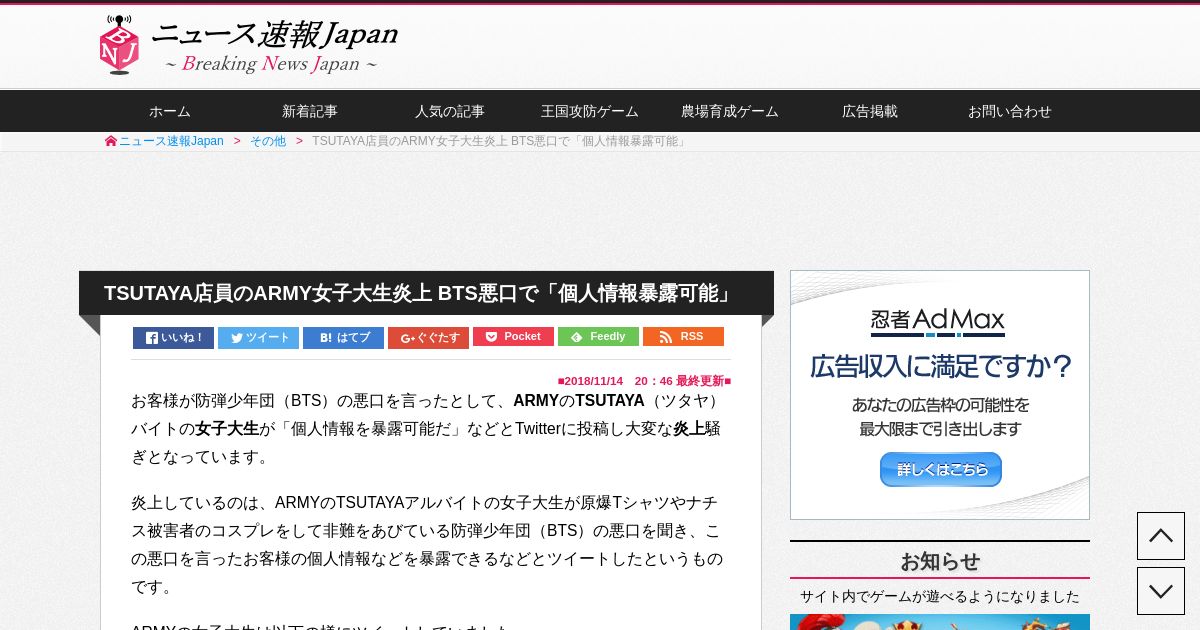Go to 人気の記事 menu item
This screenshot has width=1200, height=630.
click(x=450, y=111)
